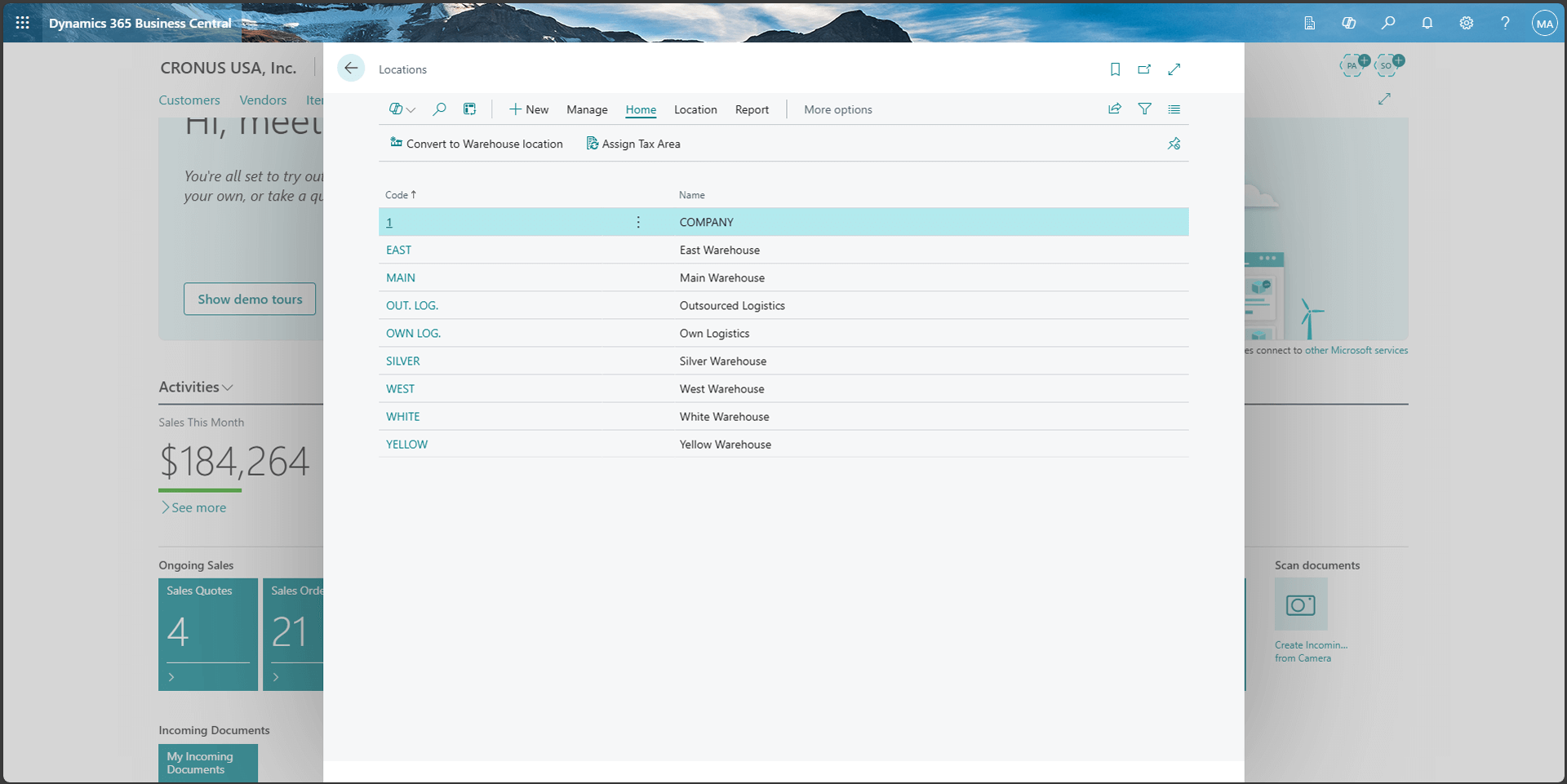Screen dimensions: 1567x784
Task: Click the back arrow in Locations
Action: [351, 69]
